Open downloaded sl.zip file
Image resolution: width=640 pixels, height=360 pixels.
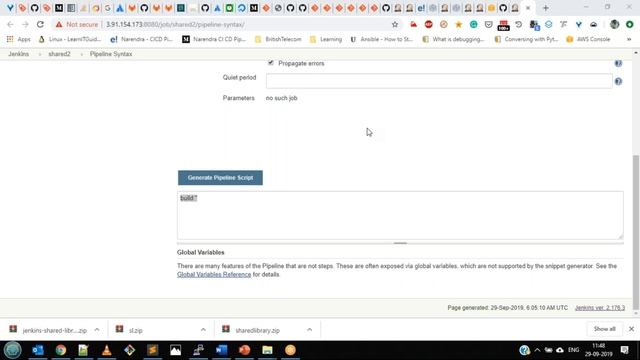(129, 330)
